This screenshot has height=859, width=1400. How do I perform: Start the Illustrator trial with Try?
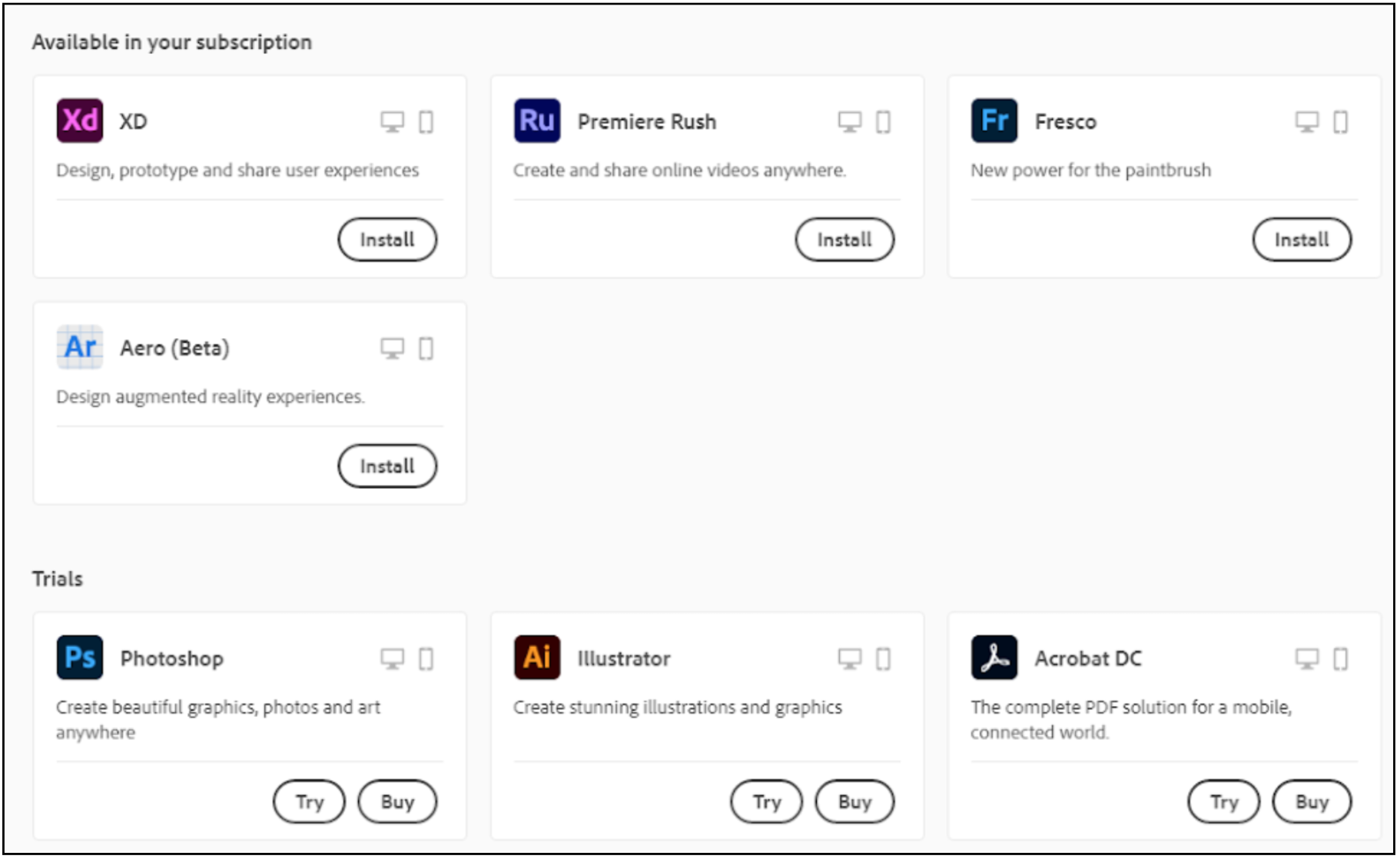point(767,801)
